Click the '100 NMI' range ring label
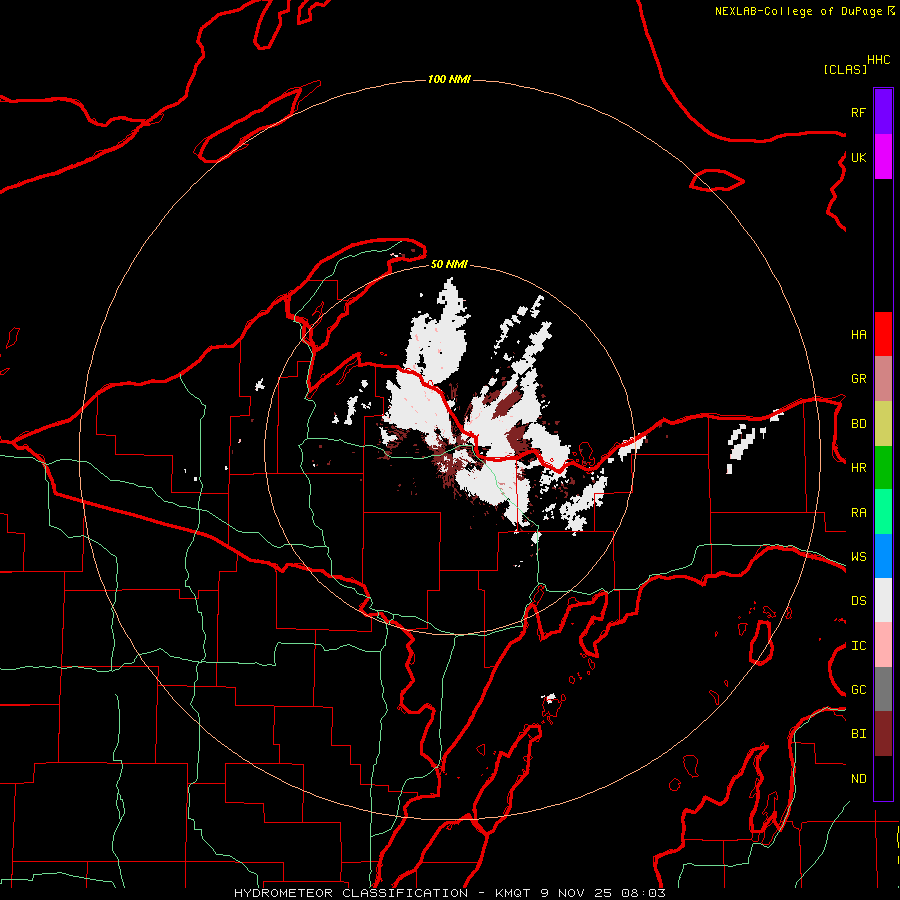Image resolution: width=900 pixels, height=900 pixels. 449,79
